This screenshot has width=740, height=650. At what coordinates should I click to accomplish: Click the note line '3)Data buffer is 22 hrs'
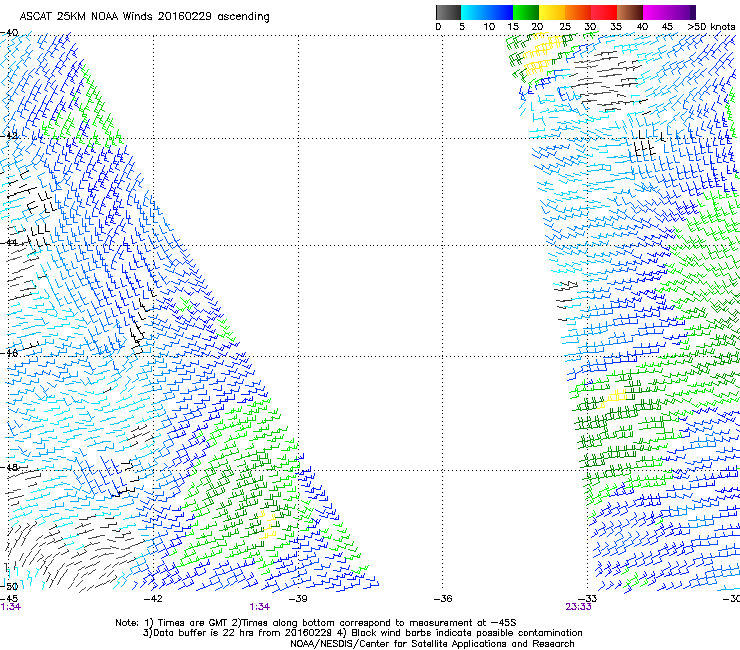pyautogui.click(x=362, y=633)
